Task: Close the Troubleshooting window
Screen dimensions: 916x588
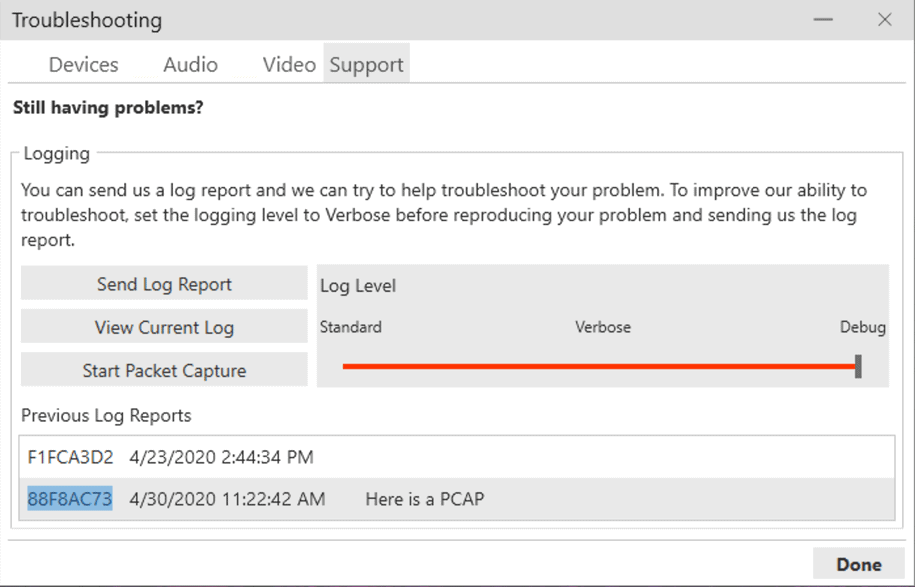Action: tap(884, 20)
